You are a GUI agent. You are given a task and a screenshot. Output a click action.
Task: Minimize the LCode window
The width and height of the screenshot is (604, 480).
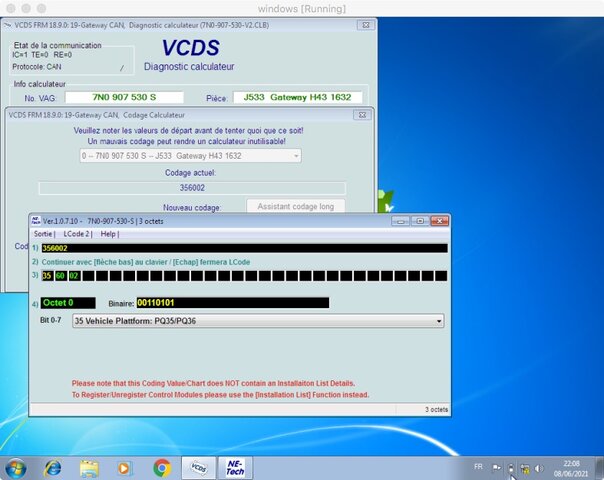tap(401, 221)
